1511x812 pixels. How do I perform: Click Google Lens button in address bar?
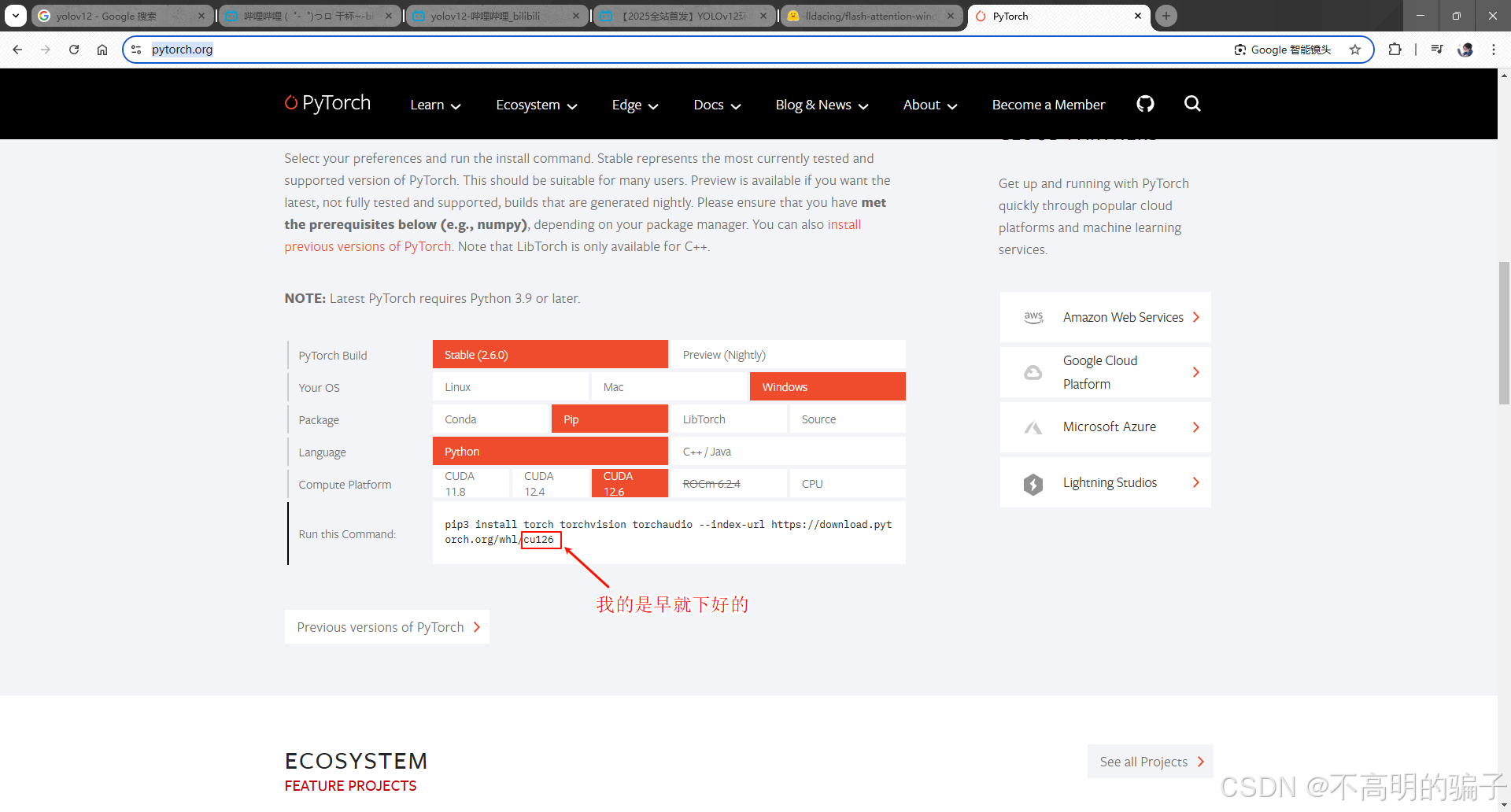click(x=1283, y=50)
